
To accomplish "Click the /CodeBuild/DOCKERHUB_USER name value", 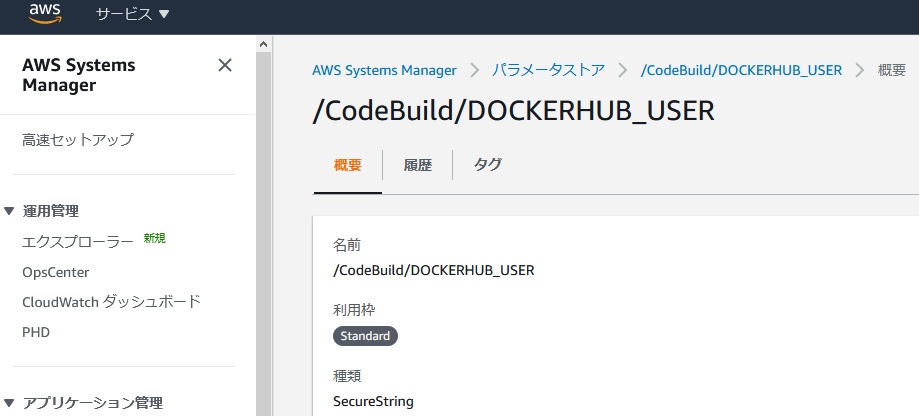I will point(434,271).
